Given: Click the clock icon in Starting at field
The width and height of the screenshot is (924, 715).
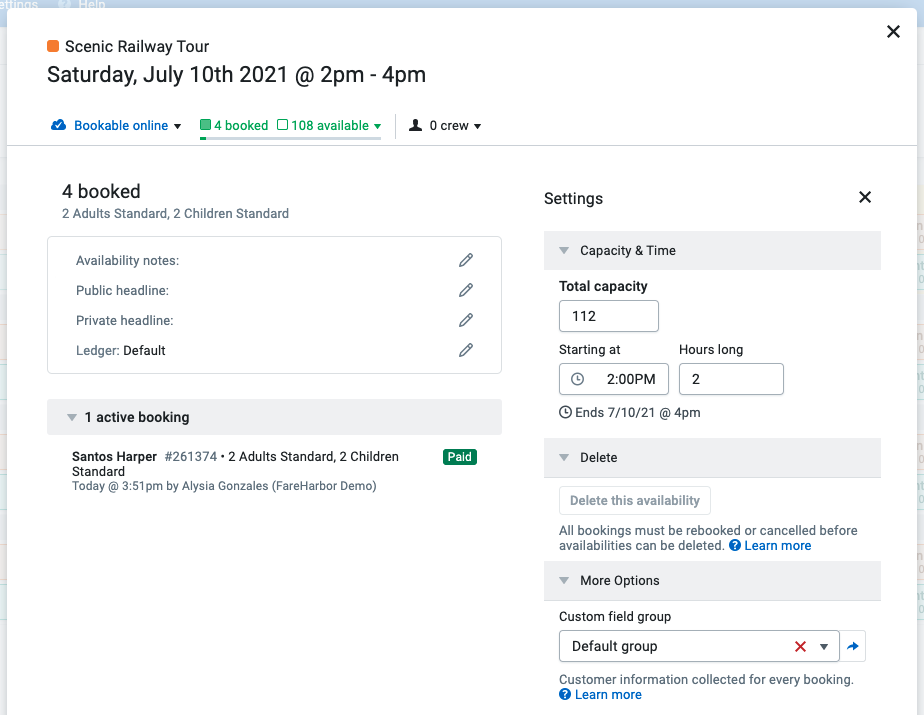Looking at the screenshot, I should pyautogui.click(x=578, y=379).
